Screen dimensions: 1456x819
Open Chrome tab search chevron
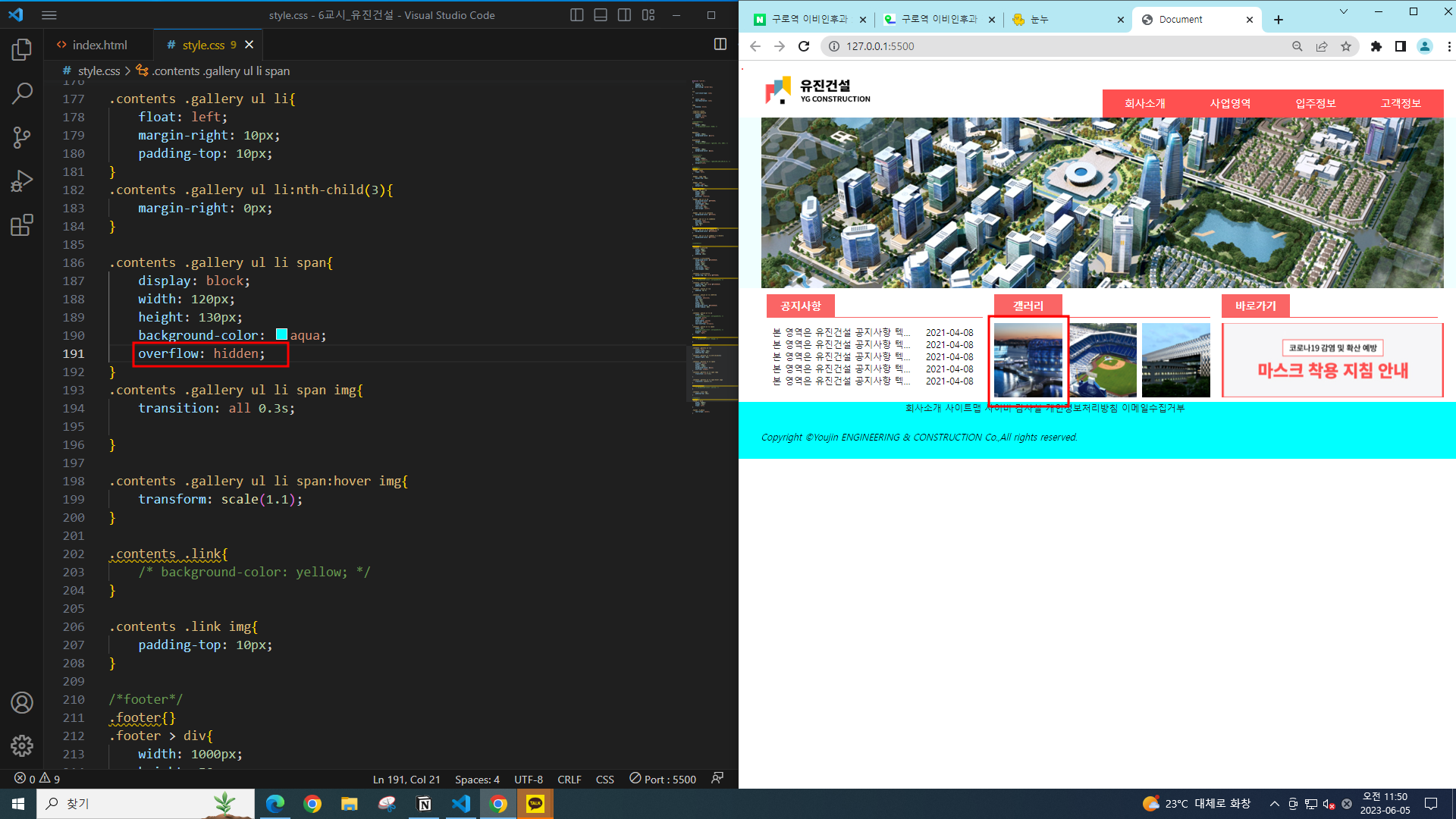coord(1344,12)
